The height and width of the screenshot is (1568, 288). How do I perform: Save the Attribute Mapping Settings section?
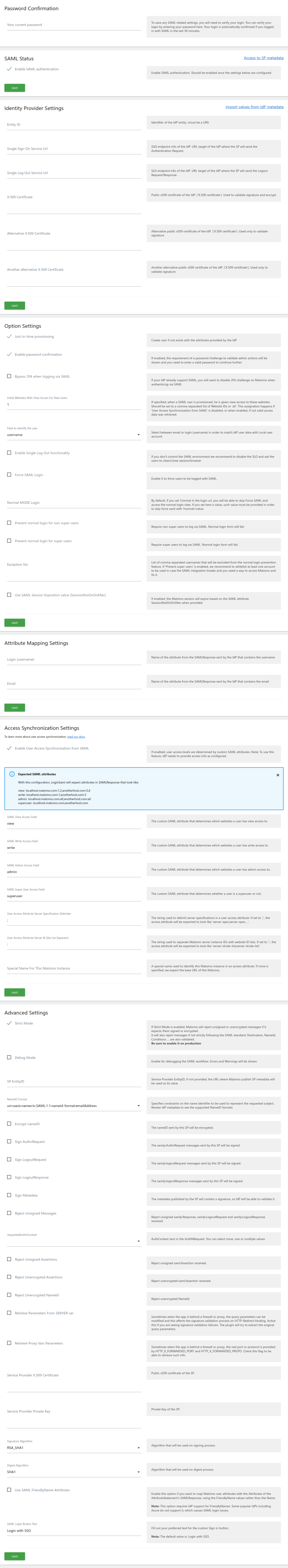pos(15,708)
